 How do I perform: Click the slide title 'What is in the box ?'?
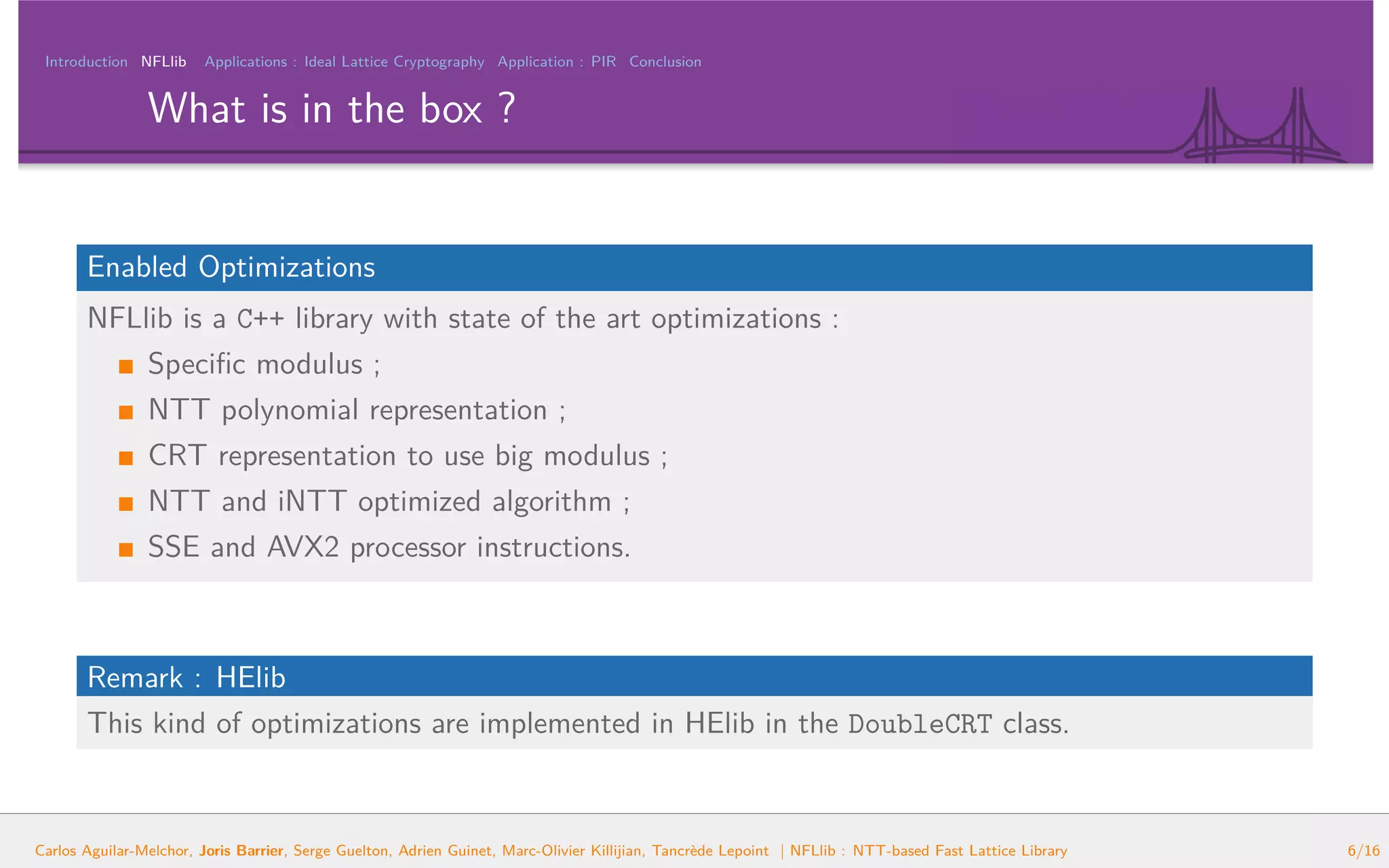332,108
